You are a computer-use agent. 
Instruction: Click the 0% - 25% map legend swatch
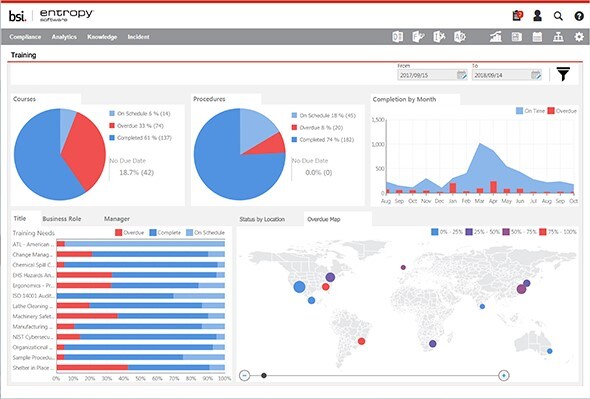point(435,232)
